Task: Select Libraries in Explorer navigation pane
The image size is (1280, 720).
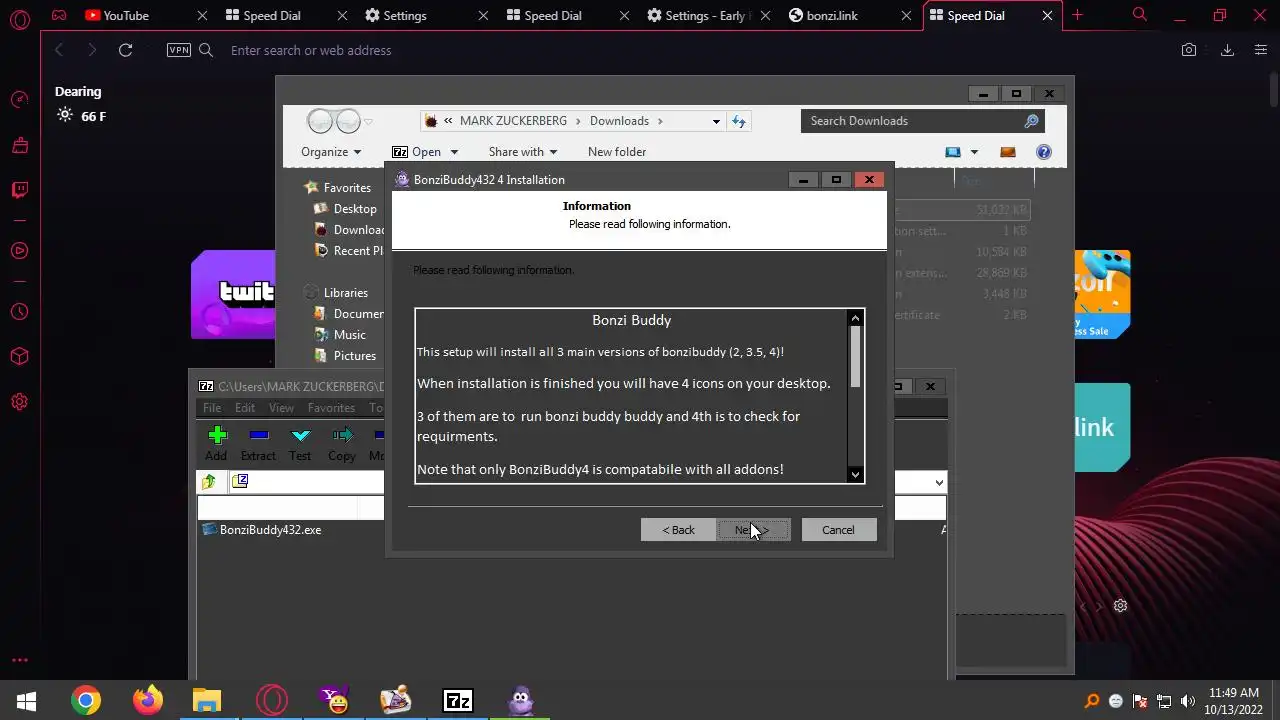Action: [x=346, y=293]
